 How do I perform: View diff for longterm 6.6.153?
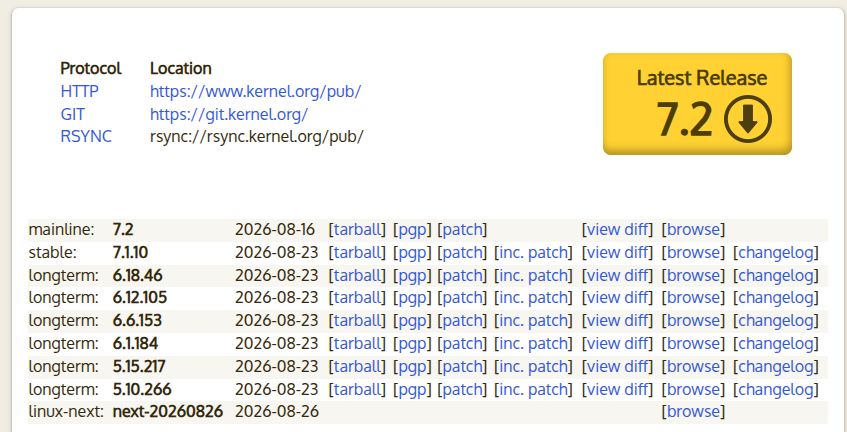coord(617,320)
